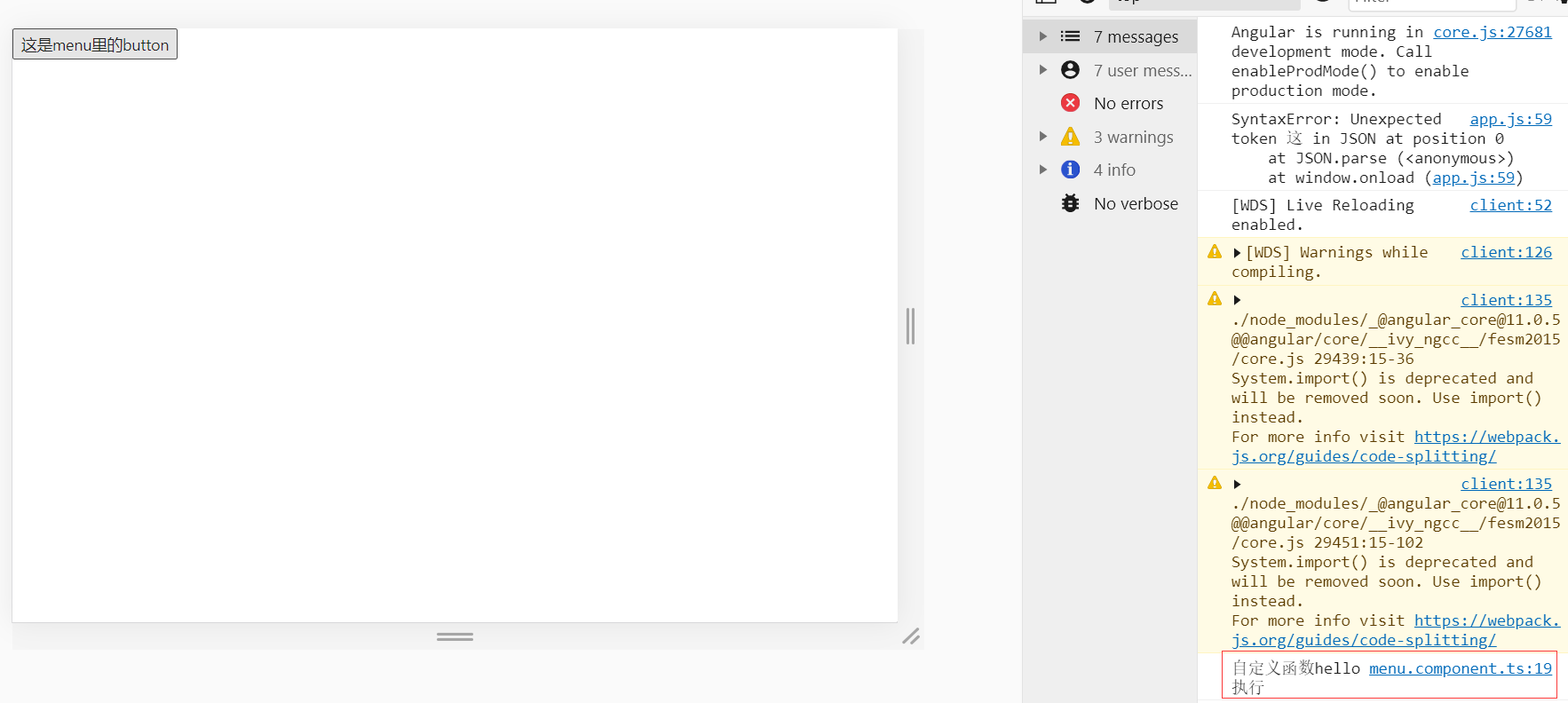Click the messages list icon in sidebar
This screenshot has height=703, width=1568.
click(x=1070, y=36)
